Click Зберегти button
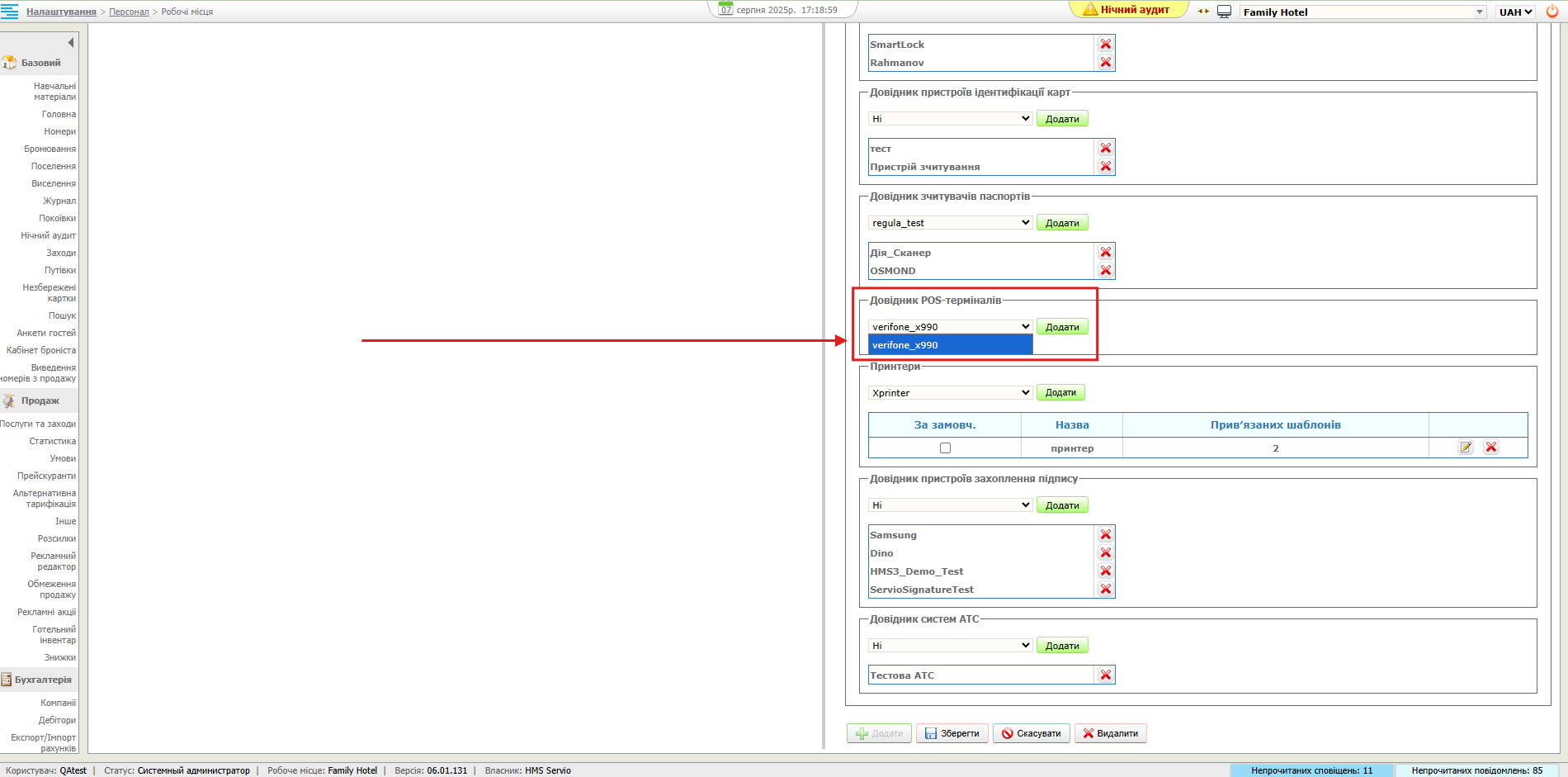 coord(952,733)
